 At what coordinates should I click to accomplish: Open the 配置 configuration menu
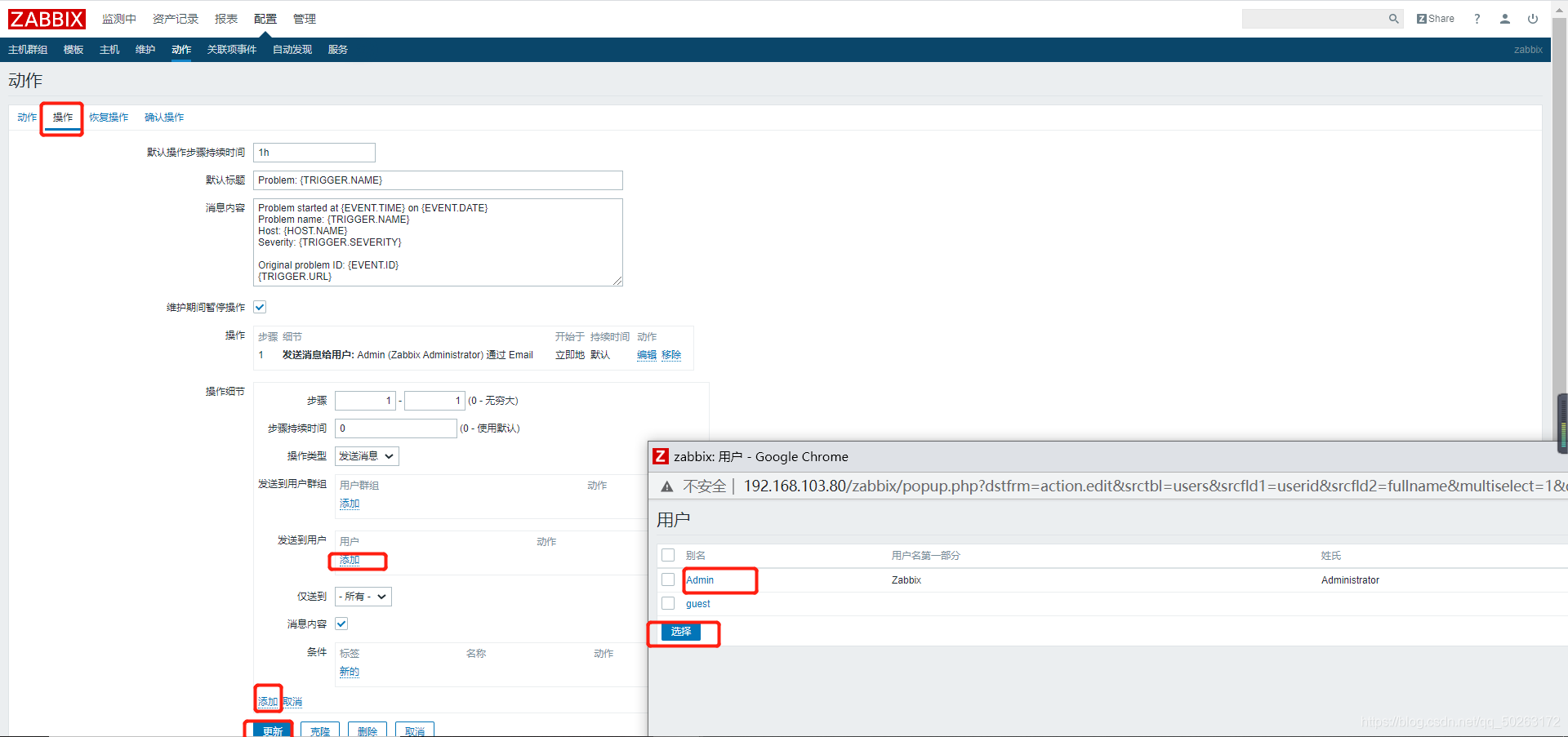265,19
